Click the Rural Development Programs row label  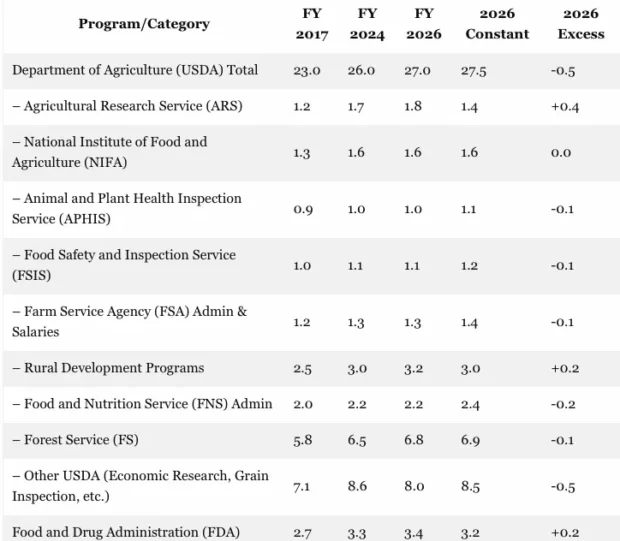[x=108, y=368]
